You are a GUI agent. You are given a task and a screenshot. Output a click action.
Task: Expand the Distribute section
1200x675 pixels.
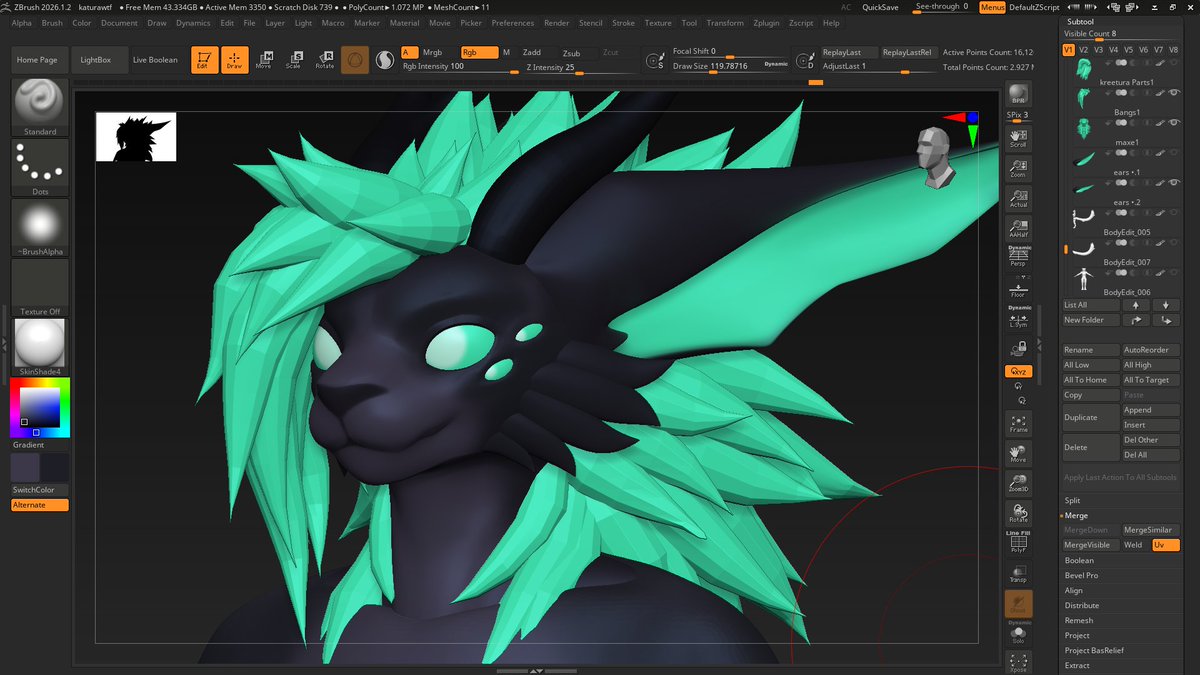click(x=1082, y=605)
